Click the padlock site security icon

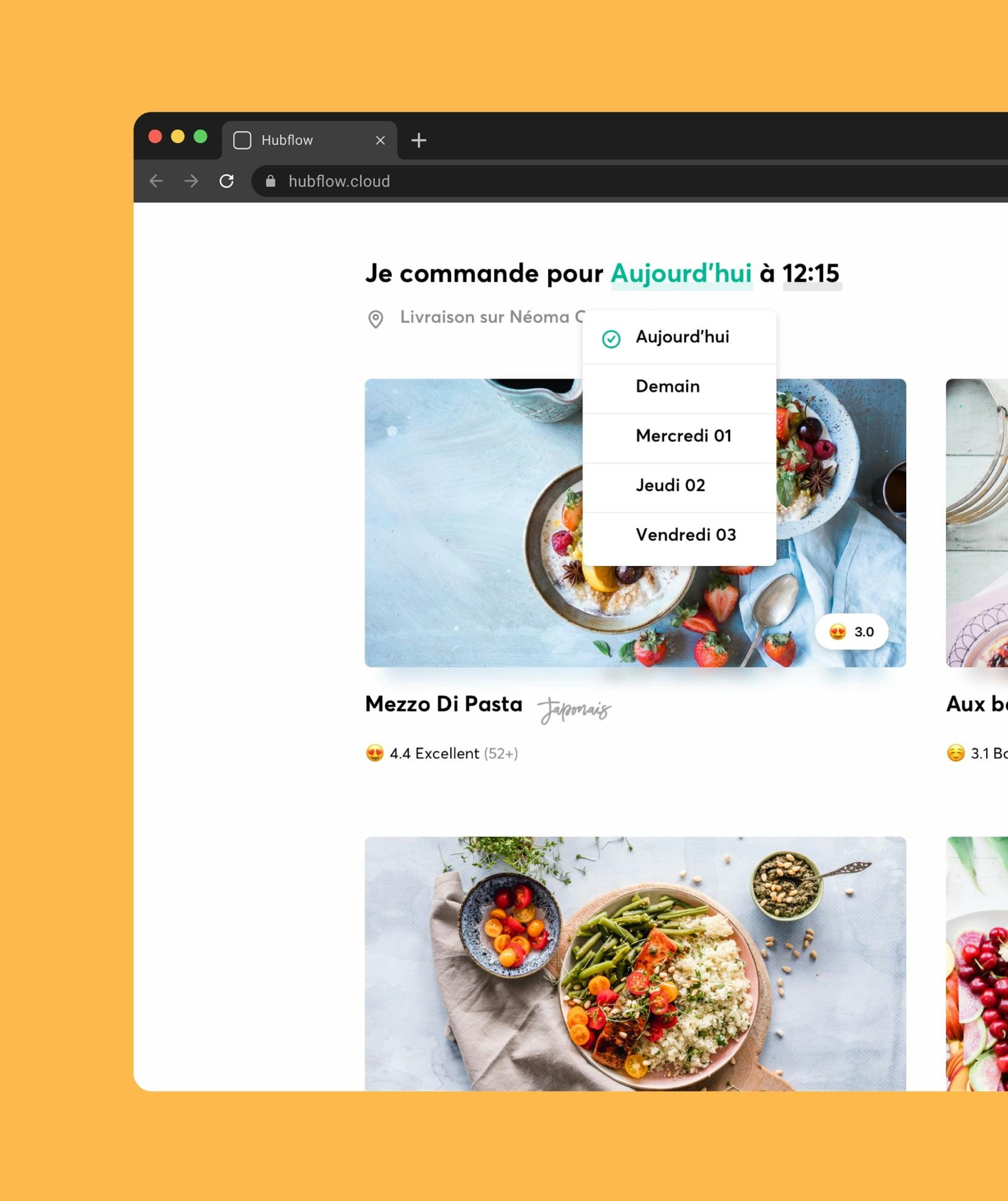tap(270, 181)
